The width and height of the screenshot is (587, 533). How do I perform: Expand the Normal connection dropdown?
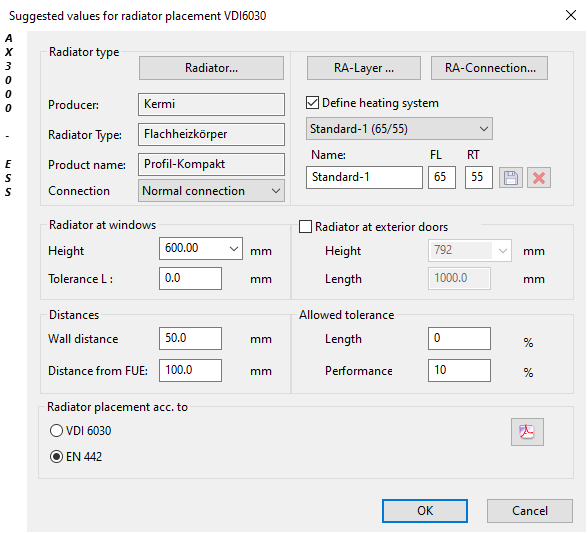[x=211, y=191]
